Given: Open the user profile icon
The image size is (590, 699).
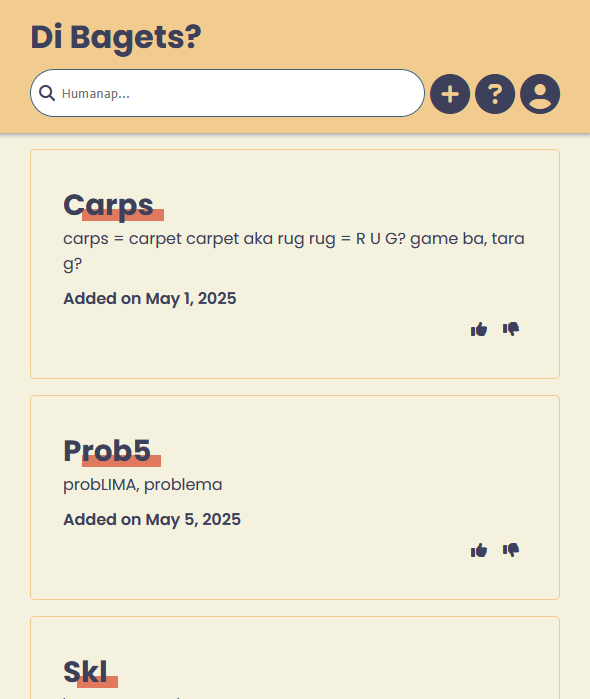Looking at the screenshot, I should coord(540,94).
